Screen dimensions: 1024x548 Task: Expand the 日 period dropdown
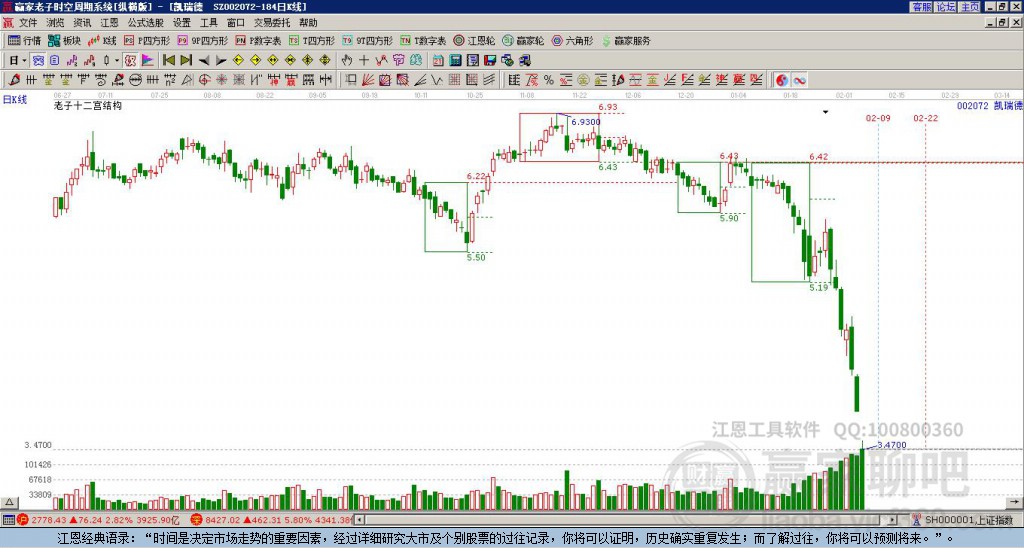(24, 61)
